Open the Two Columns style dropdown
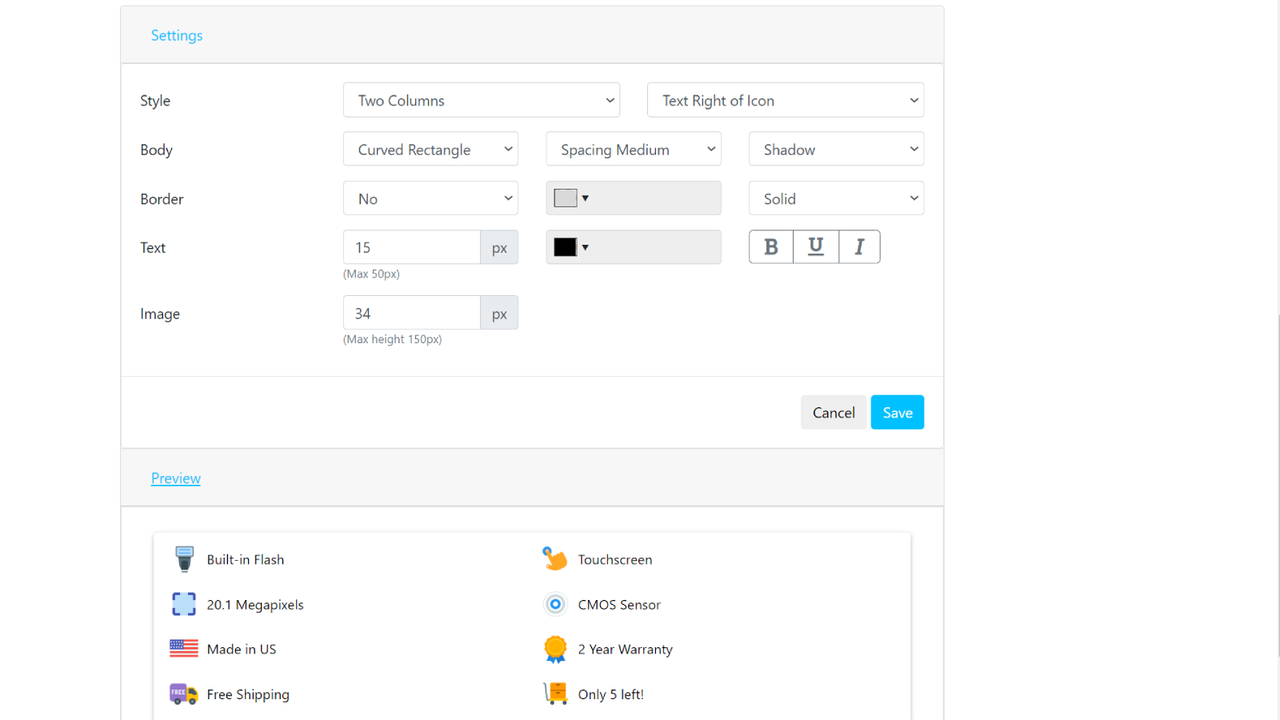1280x720 pixels. 481,100
